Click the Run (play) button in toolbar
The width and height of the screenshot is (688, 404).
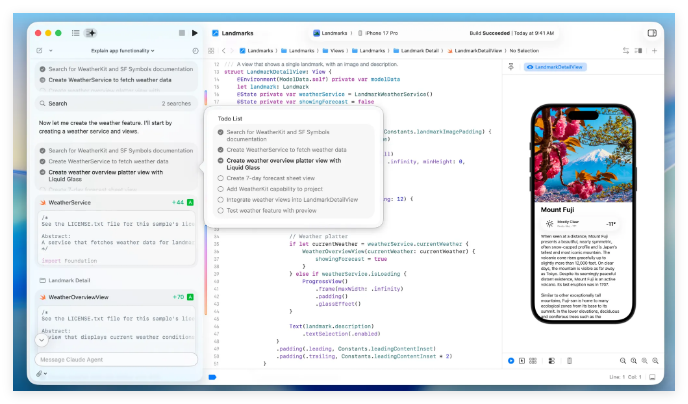[194, 33]
